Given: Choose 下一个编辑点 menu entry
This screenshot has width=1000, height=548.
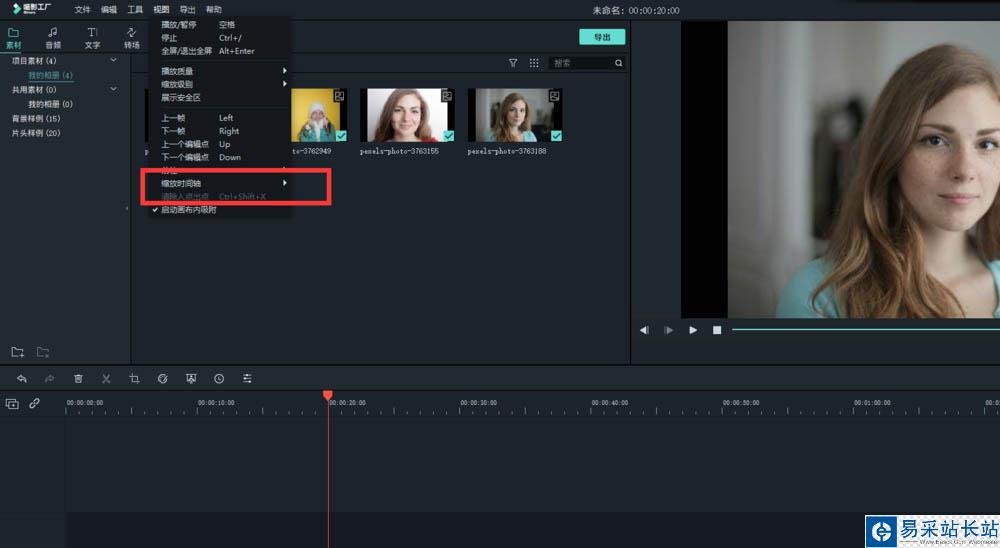Looking at the screenshot, I should pos(220,157).
